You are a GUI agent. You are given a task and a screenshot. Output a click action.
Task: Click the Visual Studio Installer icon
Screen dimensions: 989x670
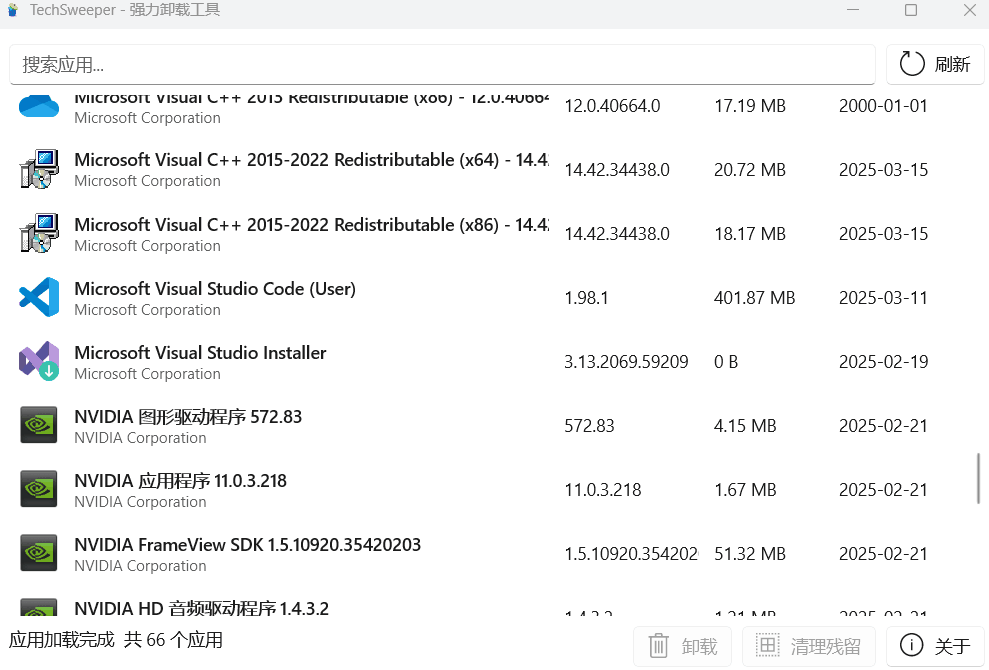point(39,361)
